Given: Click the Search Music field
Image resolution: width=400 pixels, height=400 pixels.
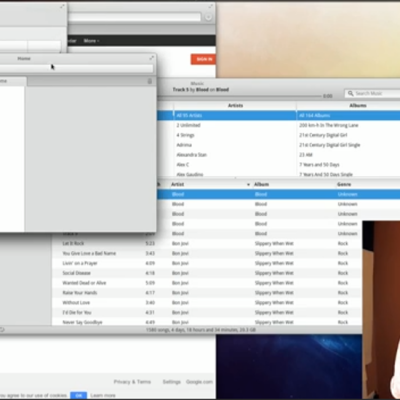Looking at the screenshot, I should (x=372, y=93).
